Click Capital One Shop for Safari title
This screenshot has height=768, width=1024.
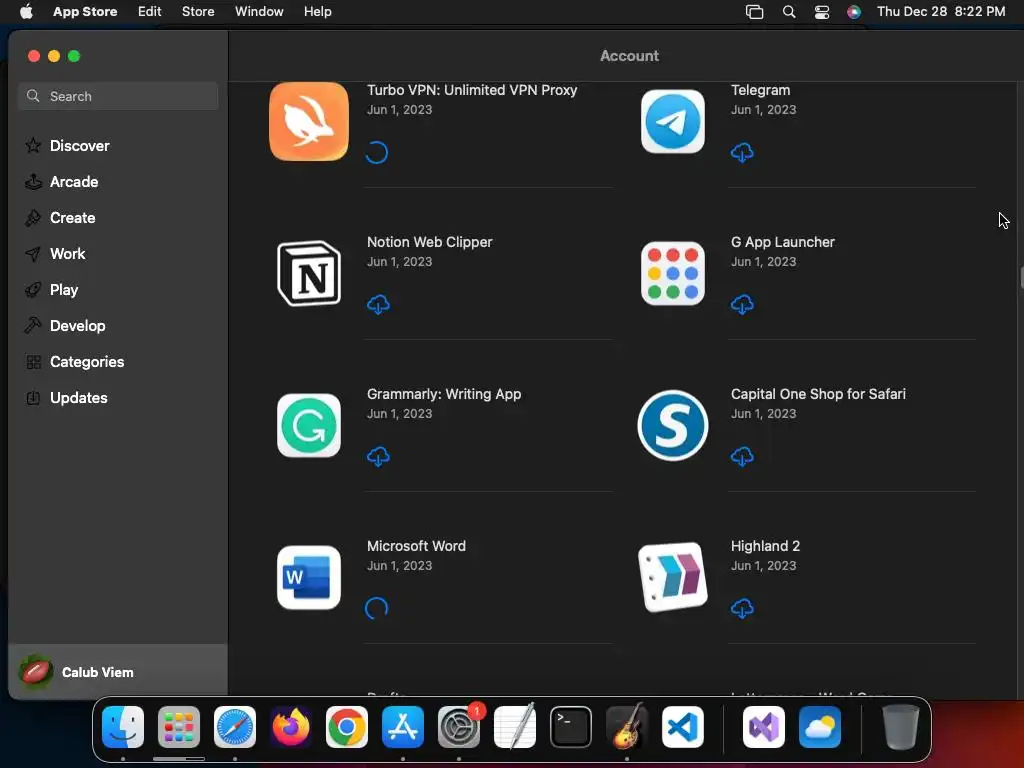818,394
